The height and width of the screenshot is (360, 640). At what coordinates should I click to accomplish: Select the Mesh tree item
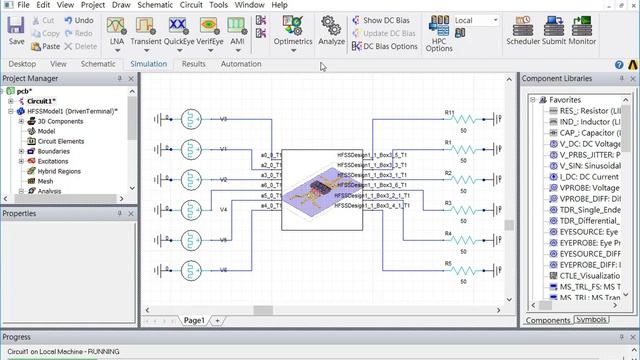point(45,181)
